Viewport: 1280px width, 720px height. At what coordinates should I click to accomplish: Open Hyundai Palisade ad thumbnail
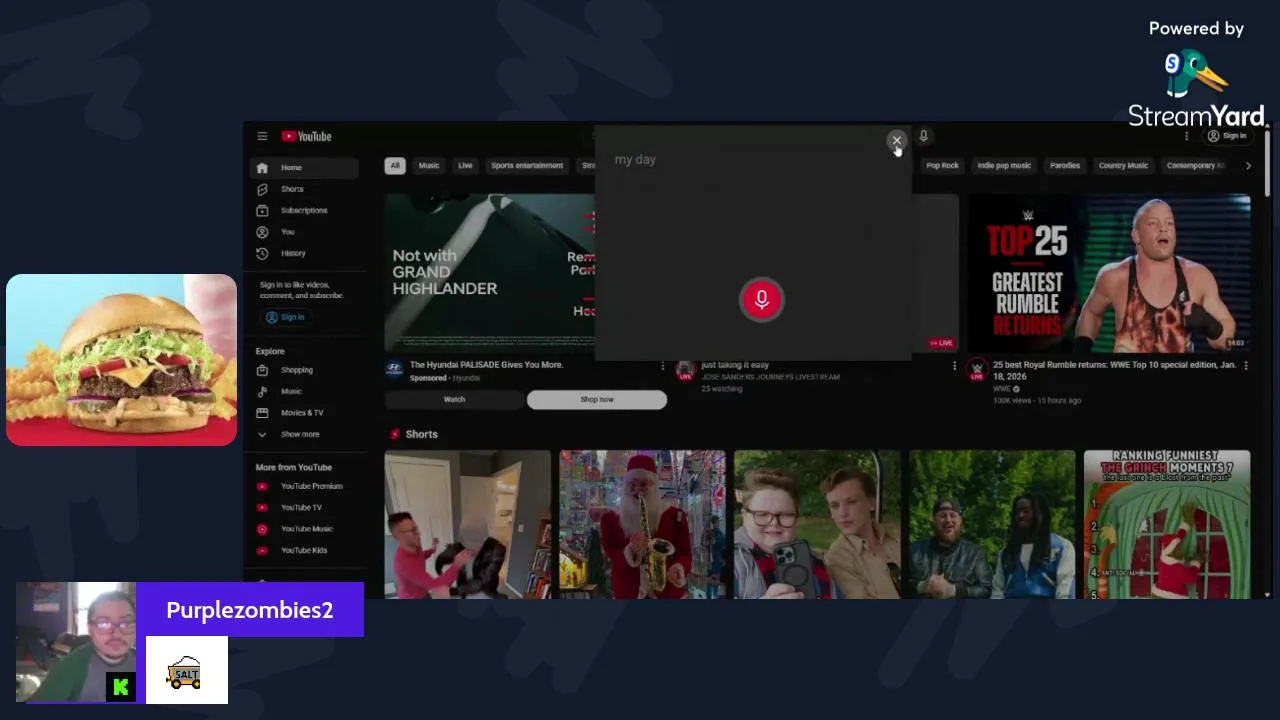(490, 272)
